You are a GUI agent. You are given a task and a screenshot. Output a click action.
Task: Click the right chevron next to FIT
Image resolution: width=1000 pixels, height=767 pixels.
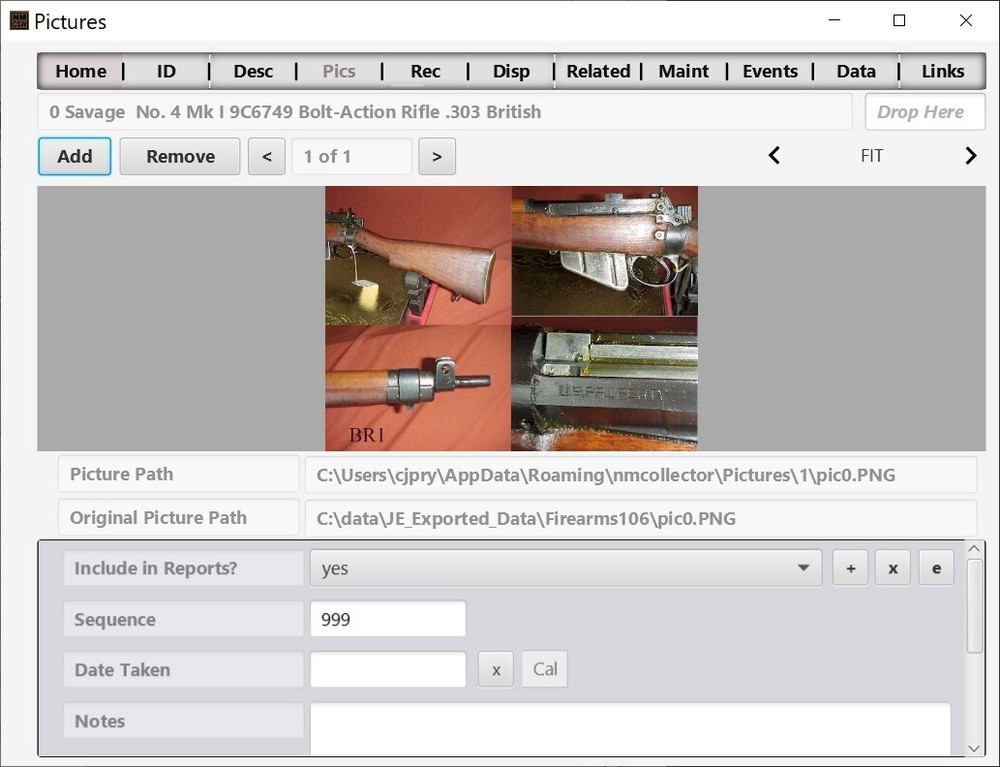click(969, 155)
